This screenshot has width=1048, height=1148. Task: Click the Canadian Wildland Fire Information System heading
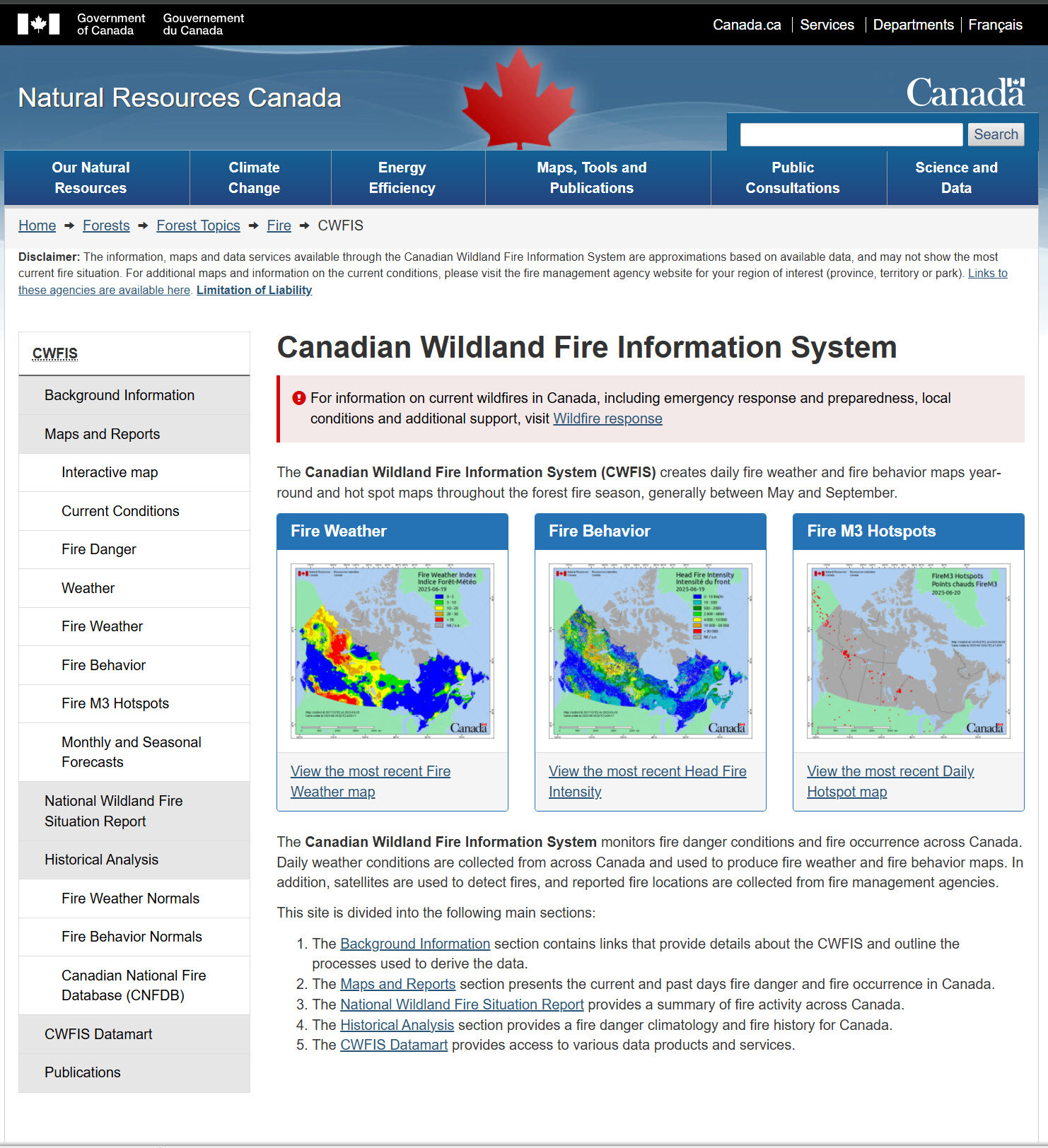click(x=587, y=347)
